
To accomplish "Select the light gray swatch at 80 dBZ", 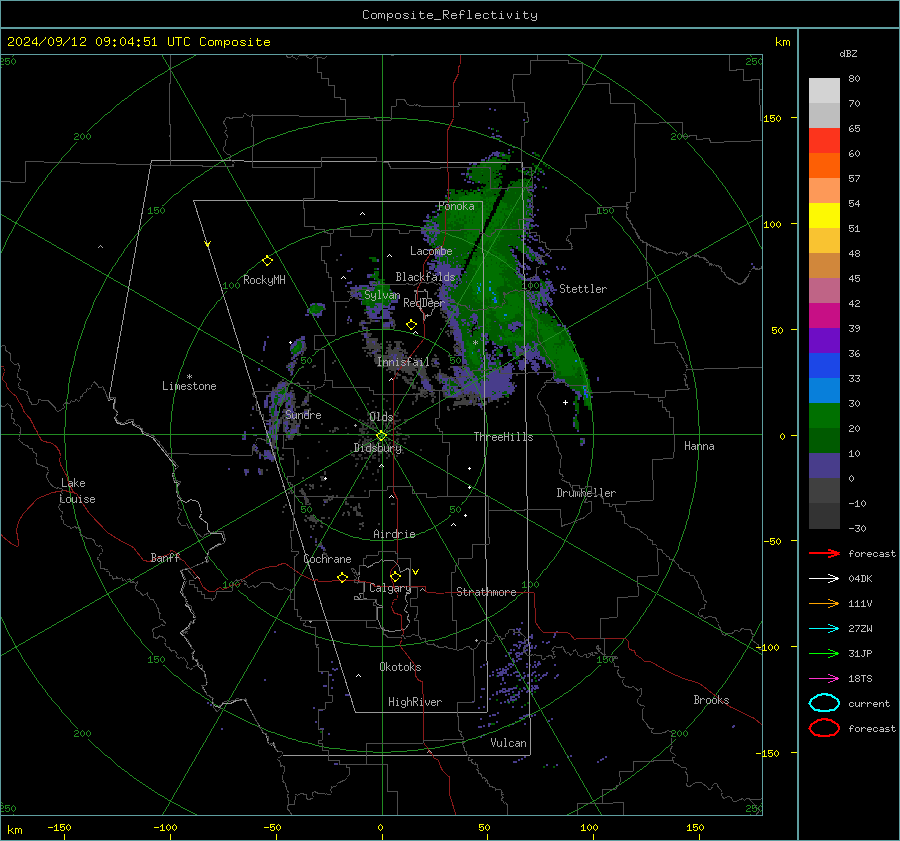I will (824, 91).
